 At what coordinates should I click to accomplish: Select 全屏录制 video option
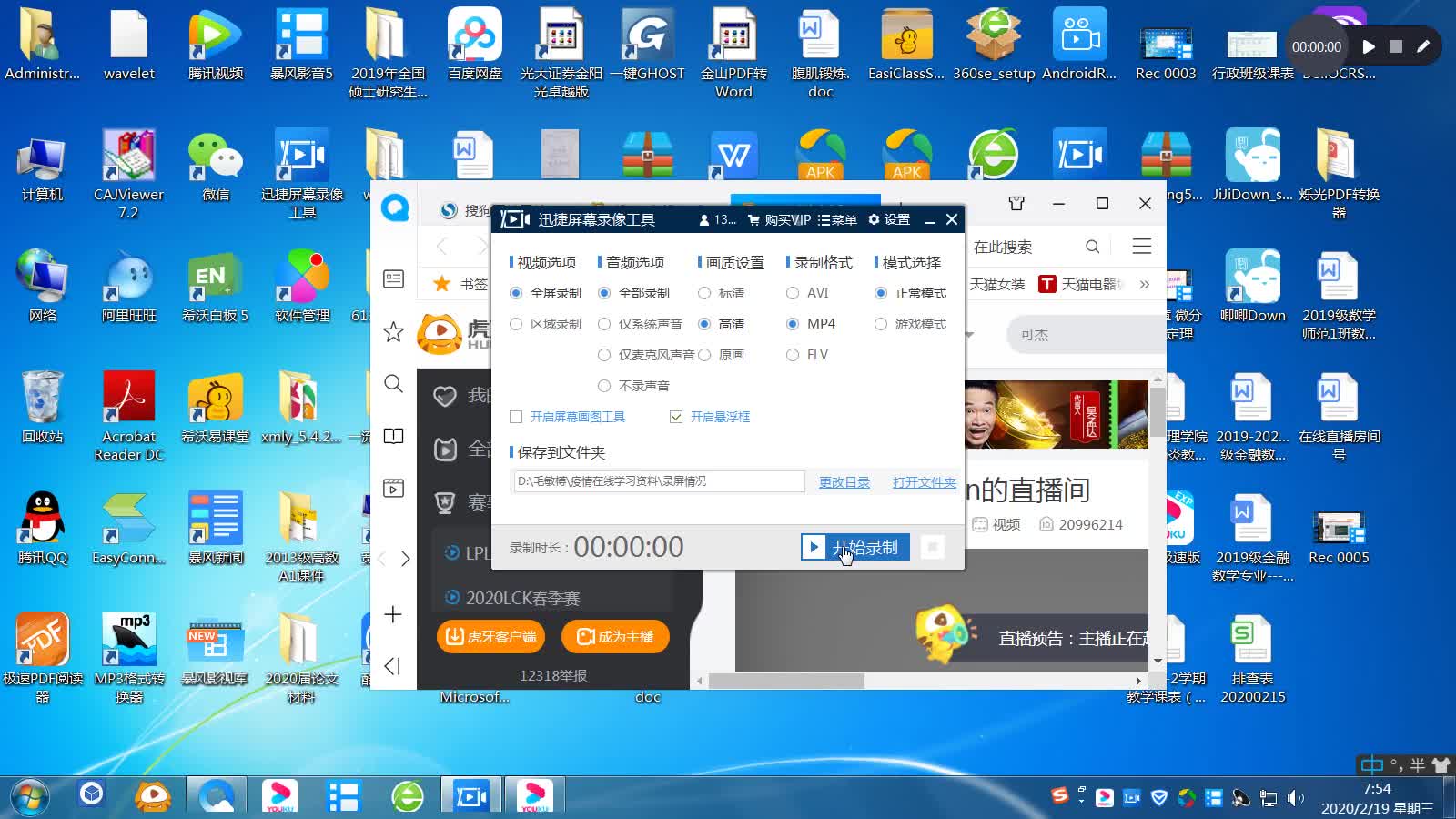(545, 293)
